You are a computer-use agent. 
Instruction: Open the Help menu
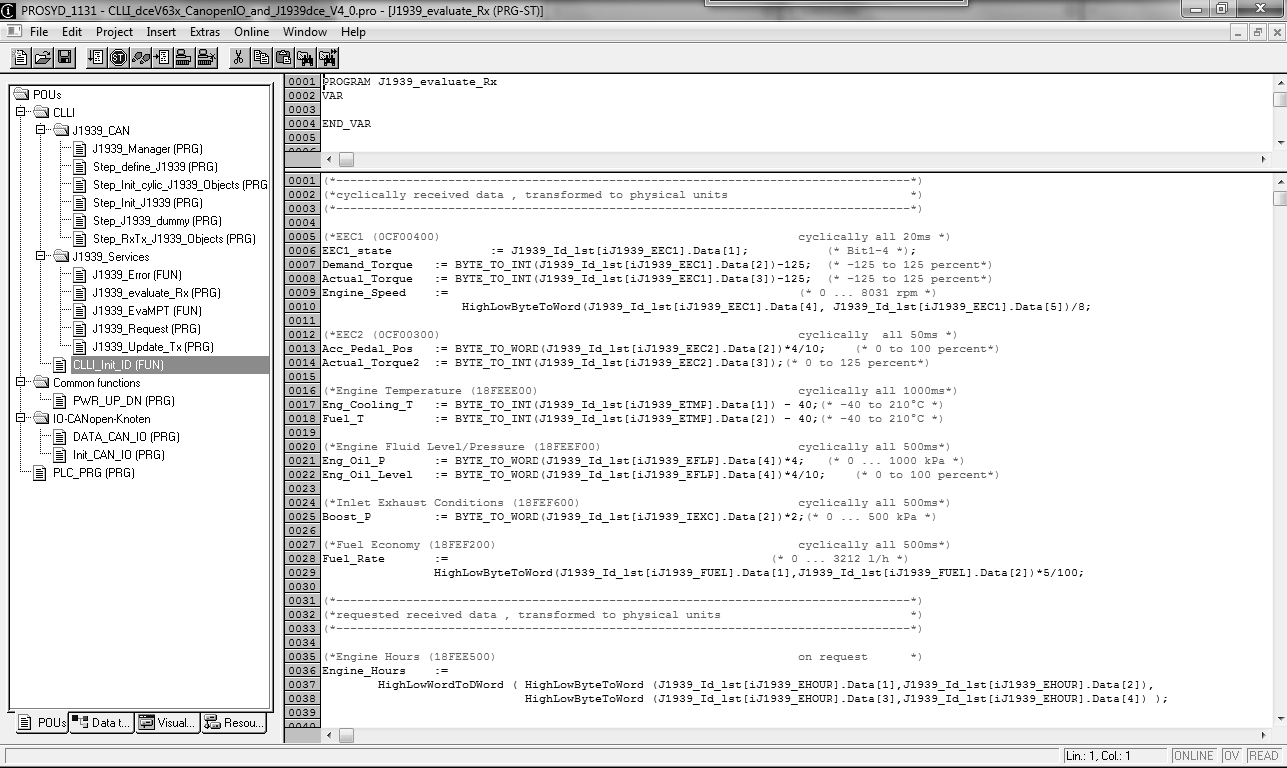coord(353,32)
